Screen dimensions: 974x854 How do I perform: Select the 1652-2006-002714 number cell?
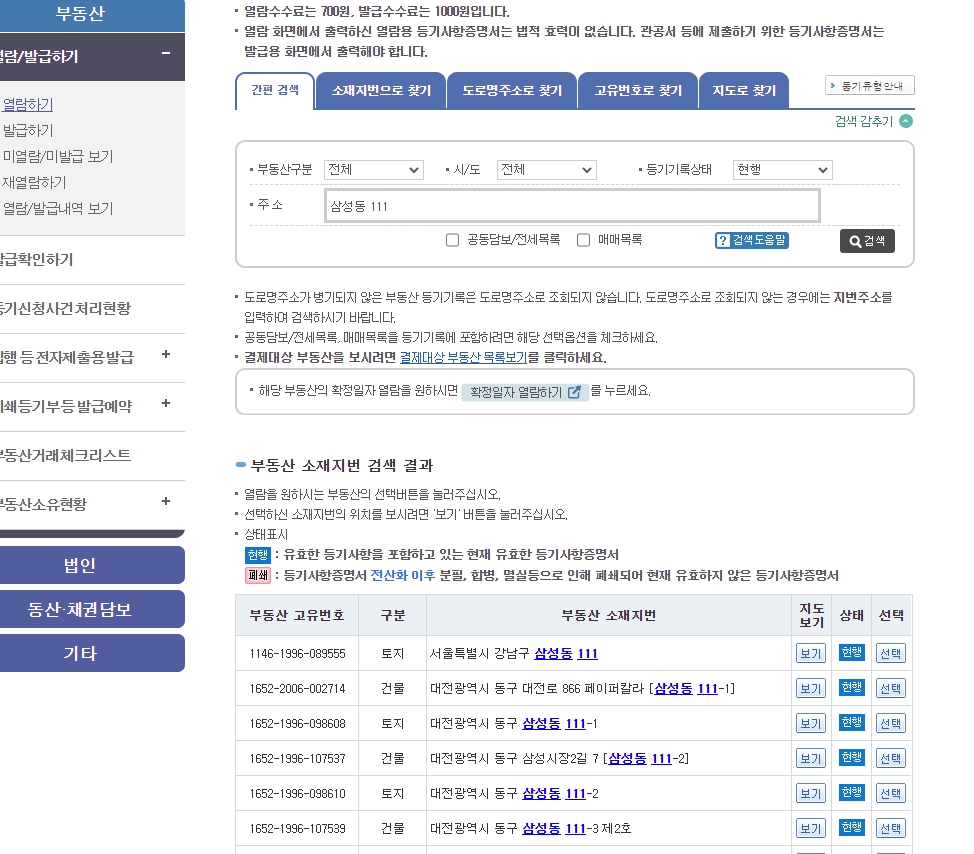pyautogui.click(x=297, y=689)
